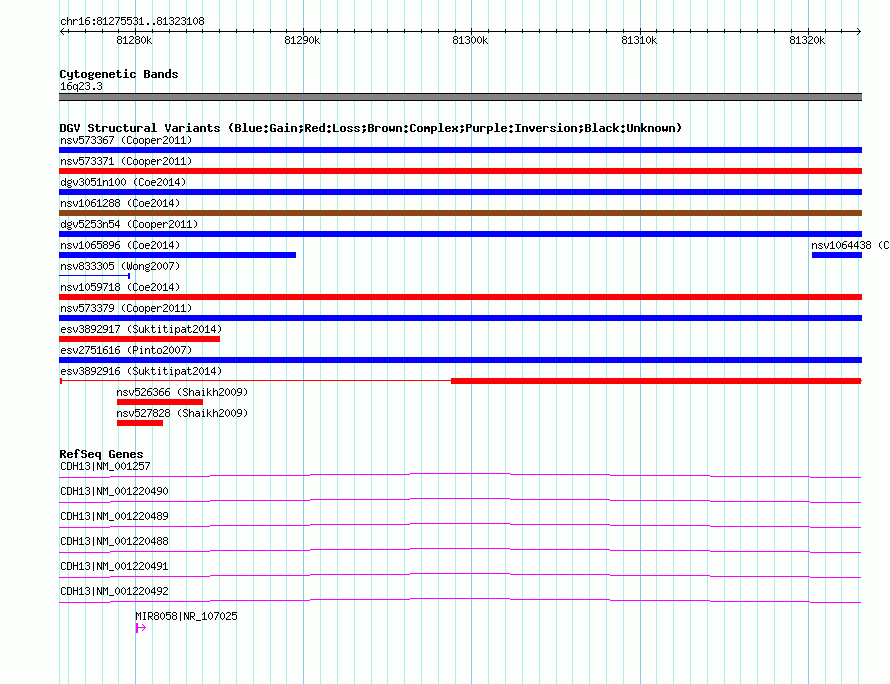Click the 81280k ruler tick label
890x684 pixels.
[134, 40]
